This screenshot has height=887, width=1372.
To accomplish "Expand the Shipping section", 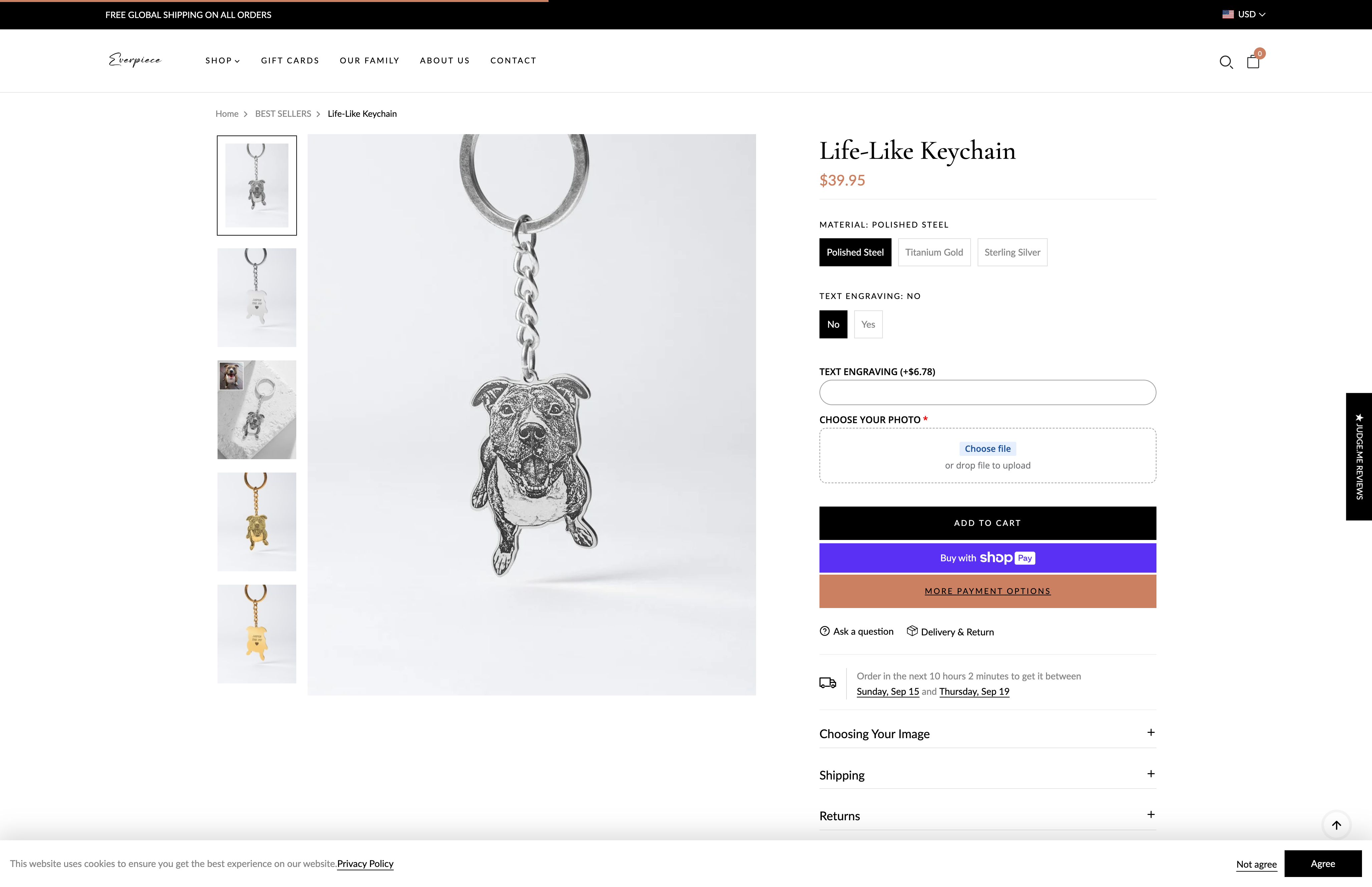I will (x=987, y=775).
